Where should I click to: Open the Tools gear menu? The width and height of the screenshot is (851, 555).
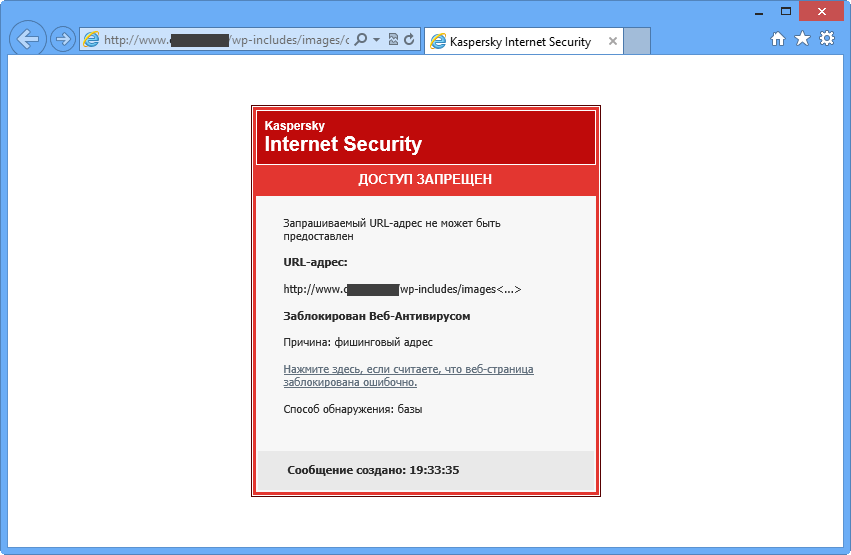(x=827, y=39)
